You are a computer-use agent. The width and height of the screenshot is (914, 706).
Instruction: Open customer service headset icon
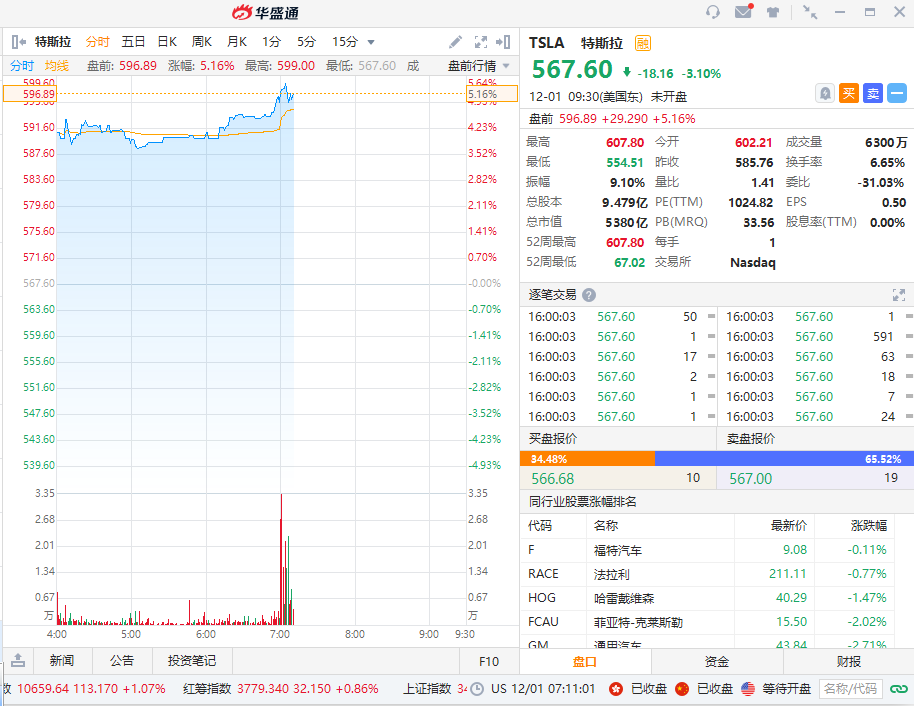click(x=712, y=12)
